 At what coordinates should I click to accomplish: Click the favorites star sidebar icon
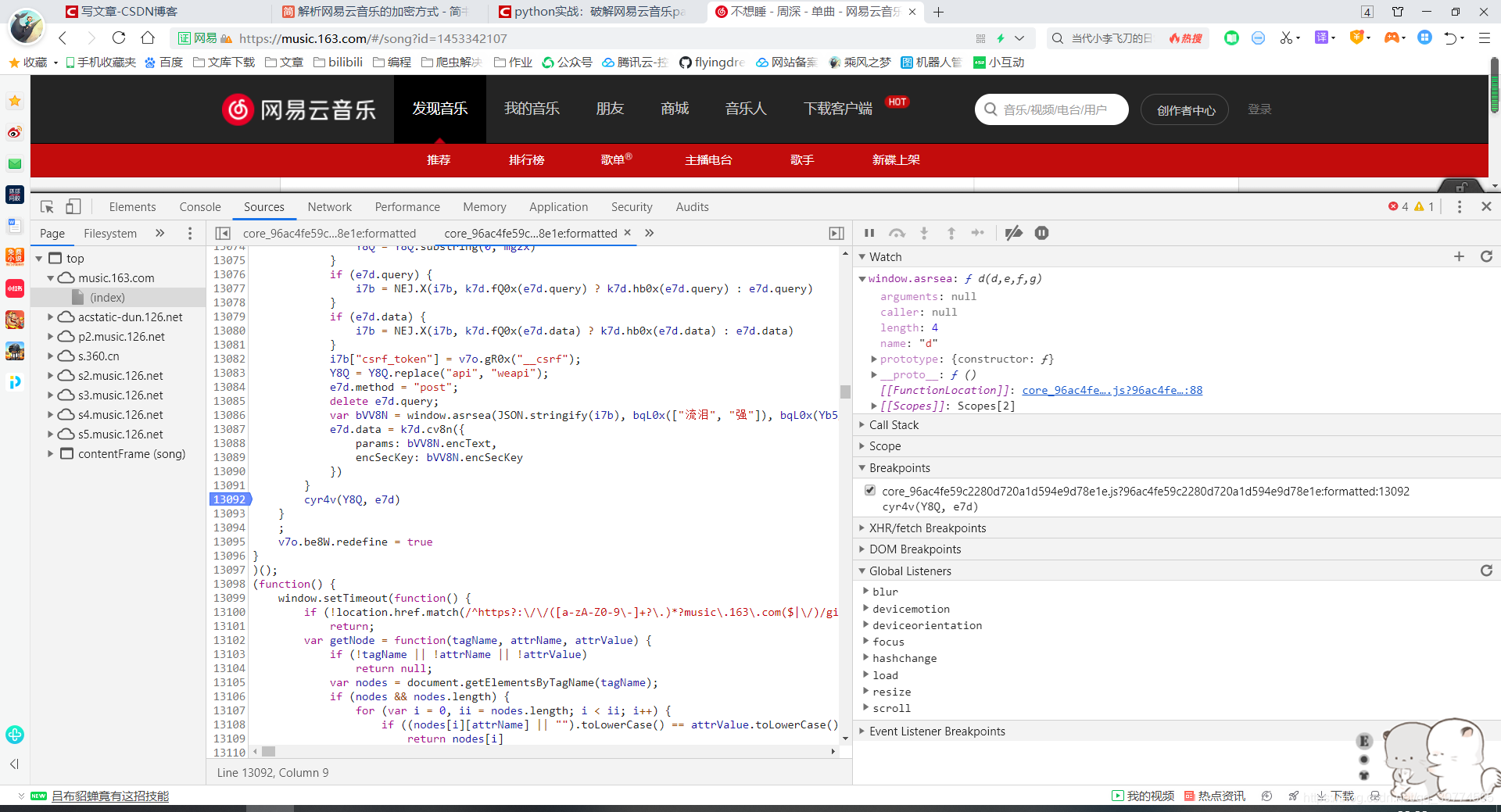(15, 101)
